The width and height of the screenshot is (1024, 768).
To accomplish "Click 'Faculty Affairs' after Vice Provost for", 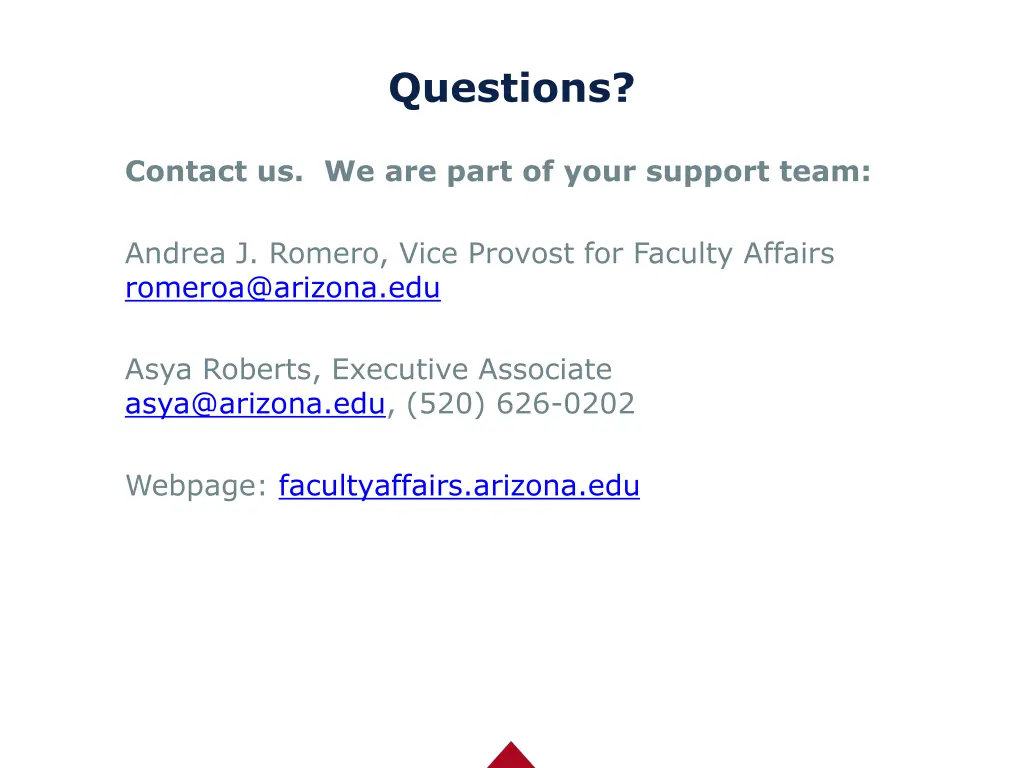I will [734, 255].
